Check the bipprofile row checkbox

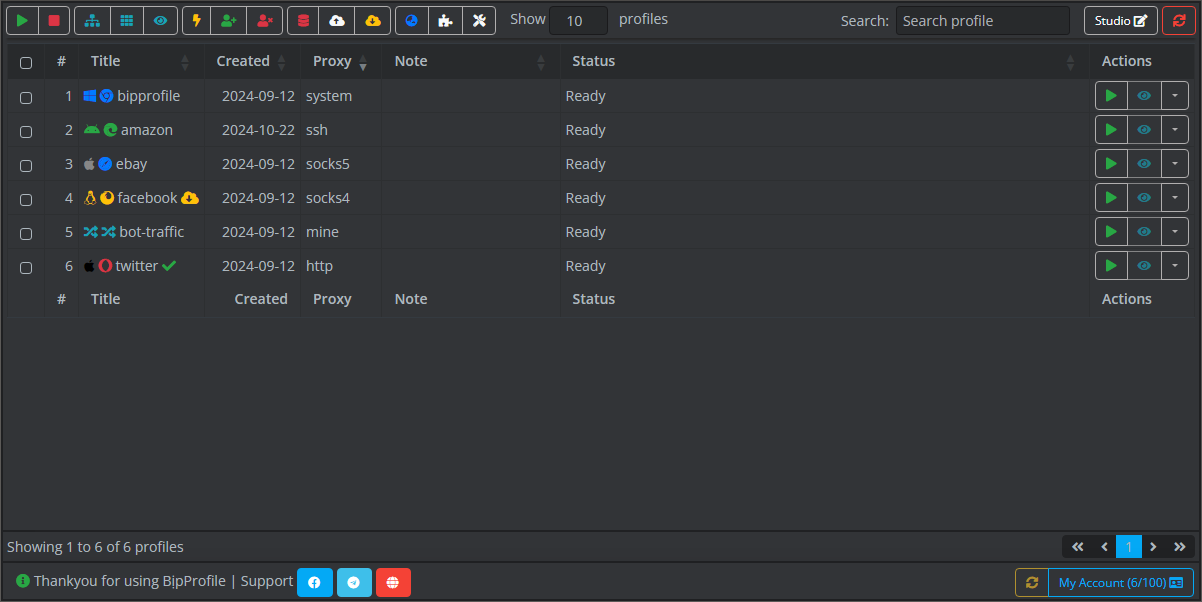tap(26, 98)
